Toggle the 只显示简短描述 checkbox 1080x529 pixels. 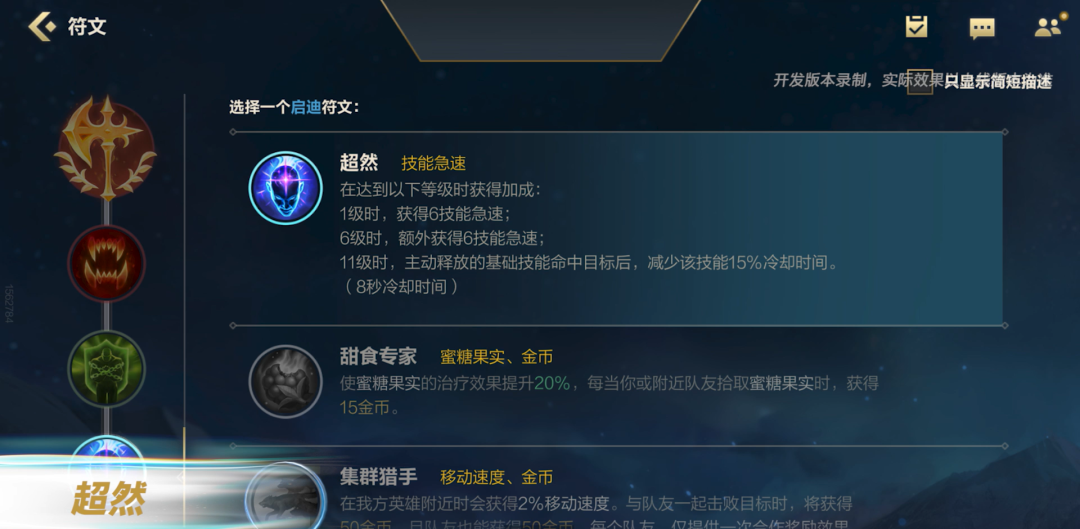(920, 81)
